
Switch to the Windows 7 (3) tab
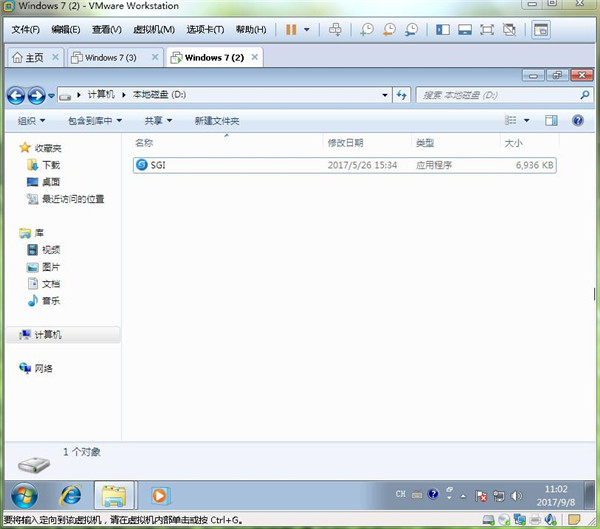tap(110, 57)
